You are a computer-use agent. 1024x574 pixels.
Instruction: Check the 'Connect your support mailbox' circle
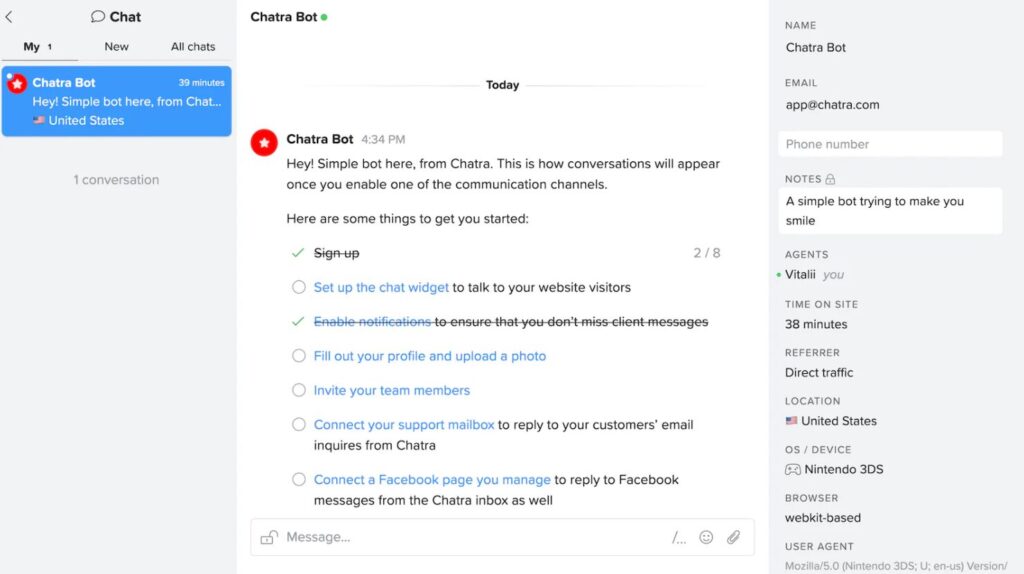298,424
